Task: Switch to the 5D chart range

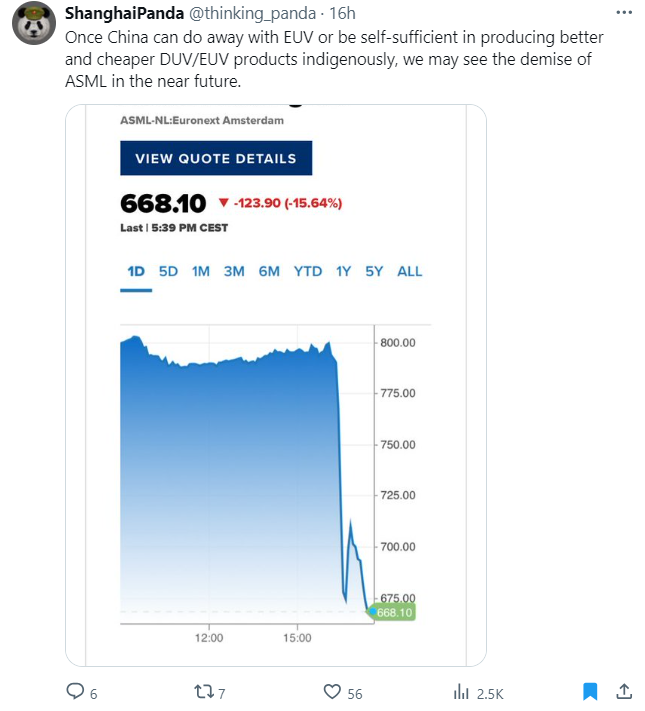Action: coord(168,272)
